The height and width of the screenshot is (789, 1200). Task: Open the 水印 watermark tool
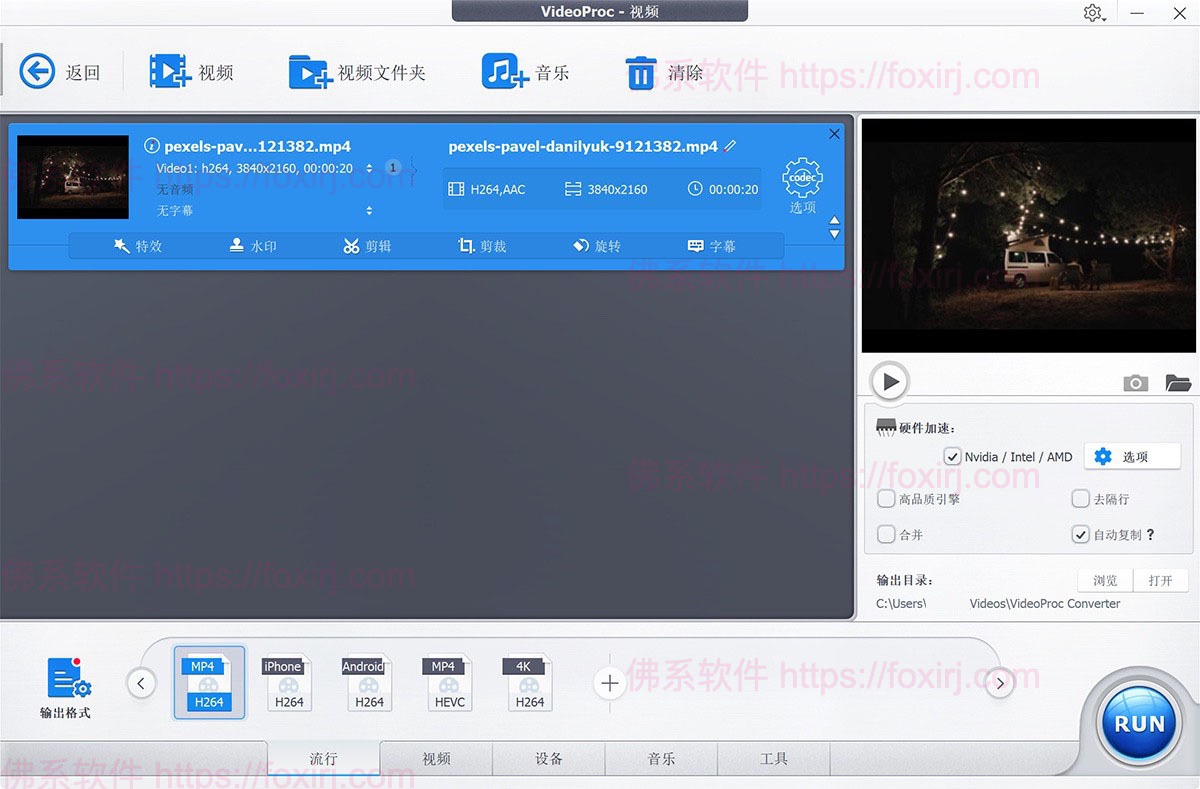click(x=253, y=245)
